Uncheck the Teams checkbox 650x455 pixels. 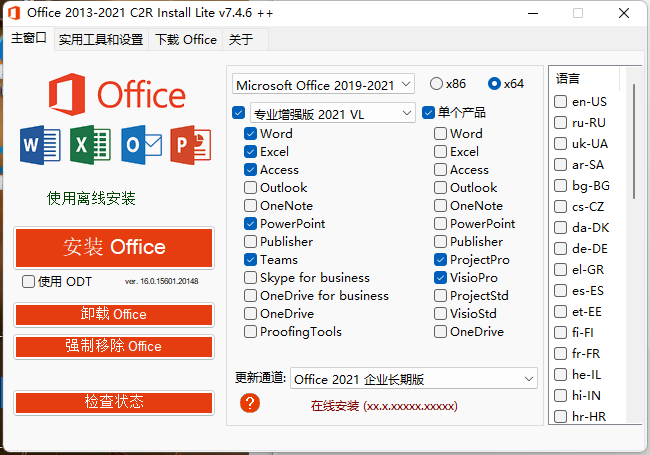[251, 260]
